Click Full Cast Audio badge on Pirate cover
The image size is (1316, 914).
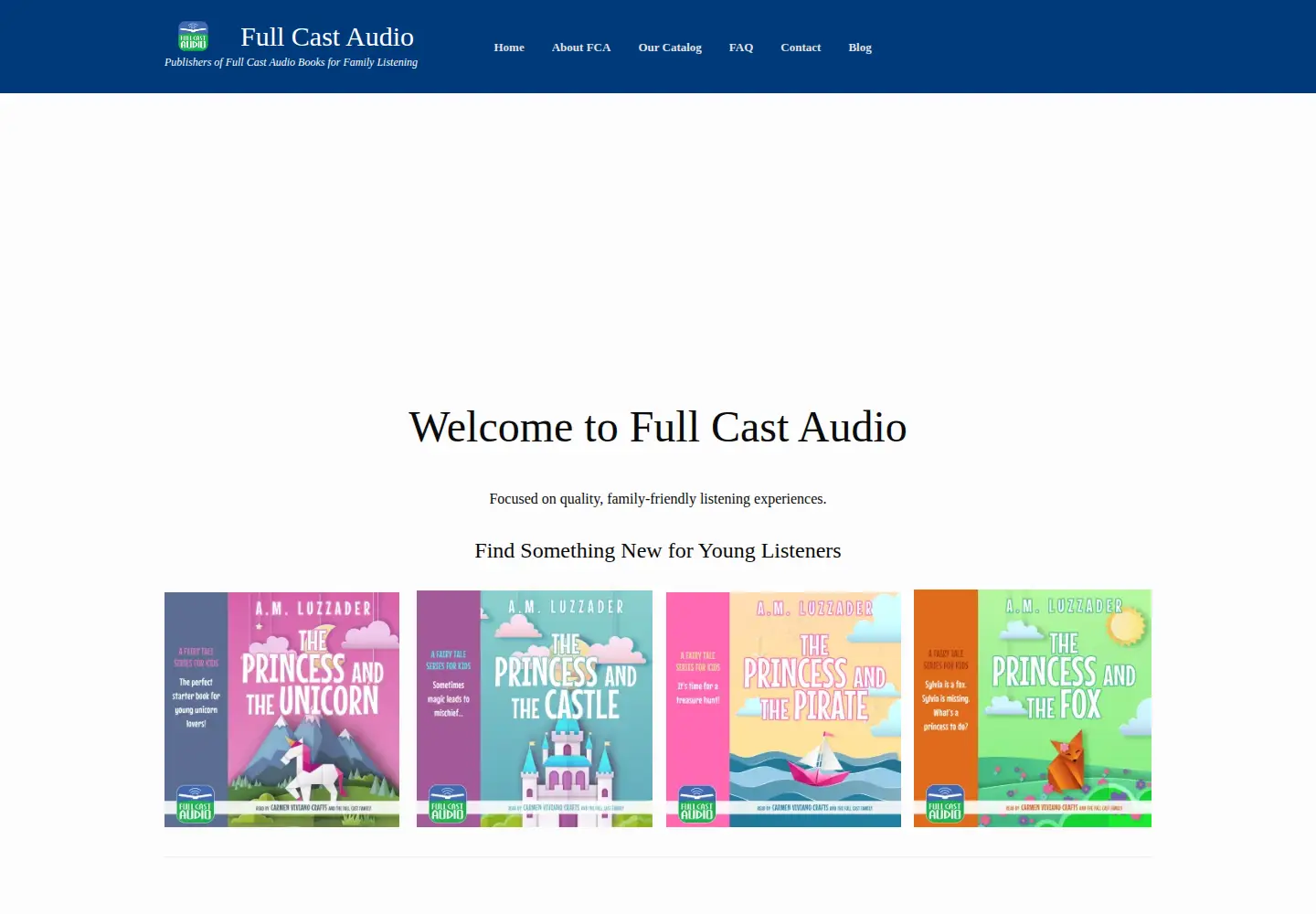point(696,804)
